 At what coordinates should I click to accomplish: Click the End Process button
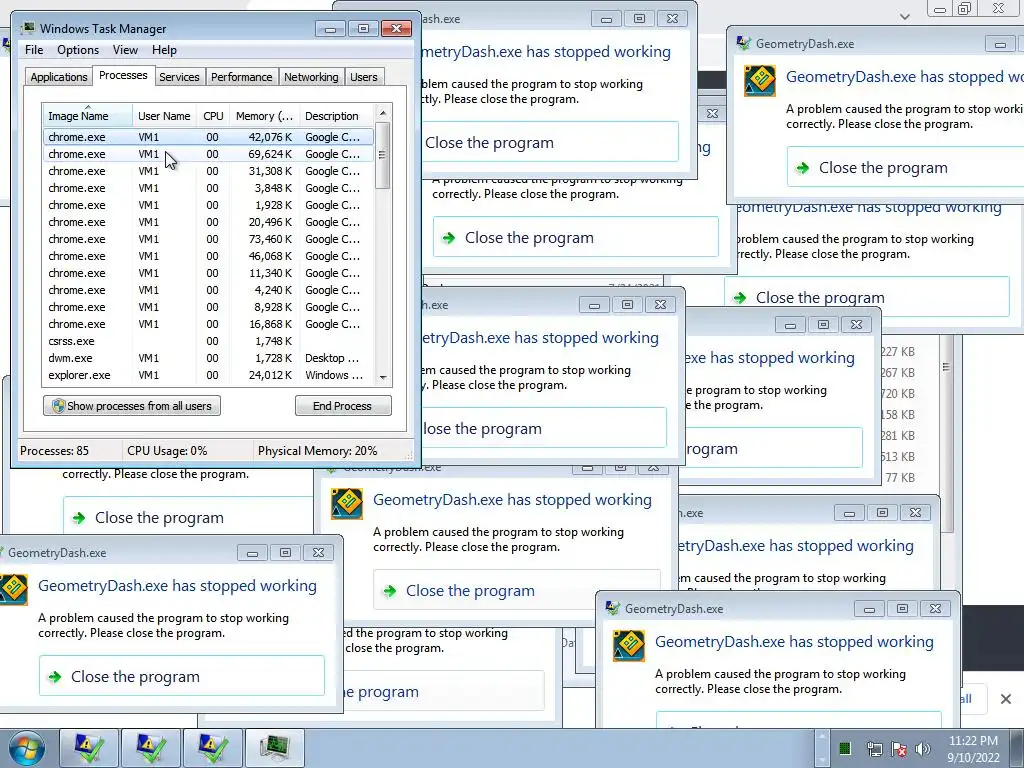(343, 406)
